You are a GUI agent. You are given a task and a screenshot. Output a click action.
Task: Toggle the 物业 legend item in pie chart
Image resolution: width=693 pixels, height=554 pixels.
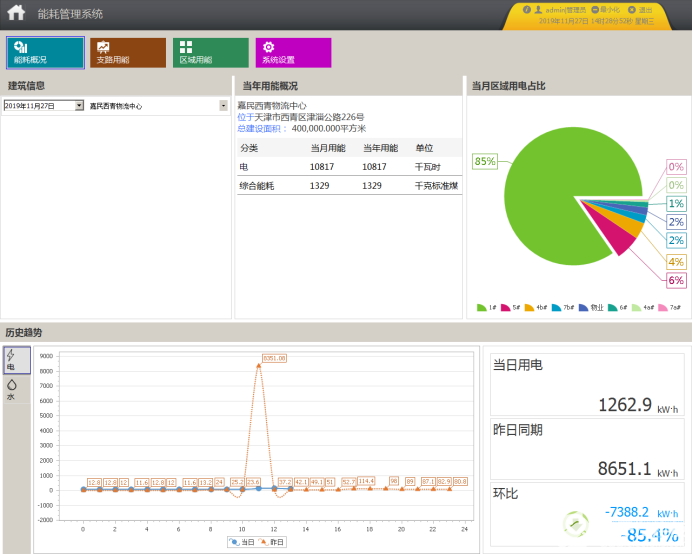pyautogui.click(x=591, y=307)
